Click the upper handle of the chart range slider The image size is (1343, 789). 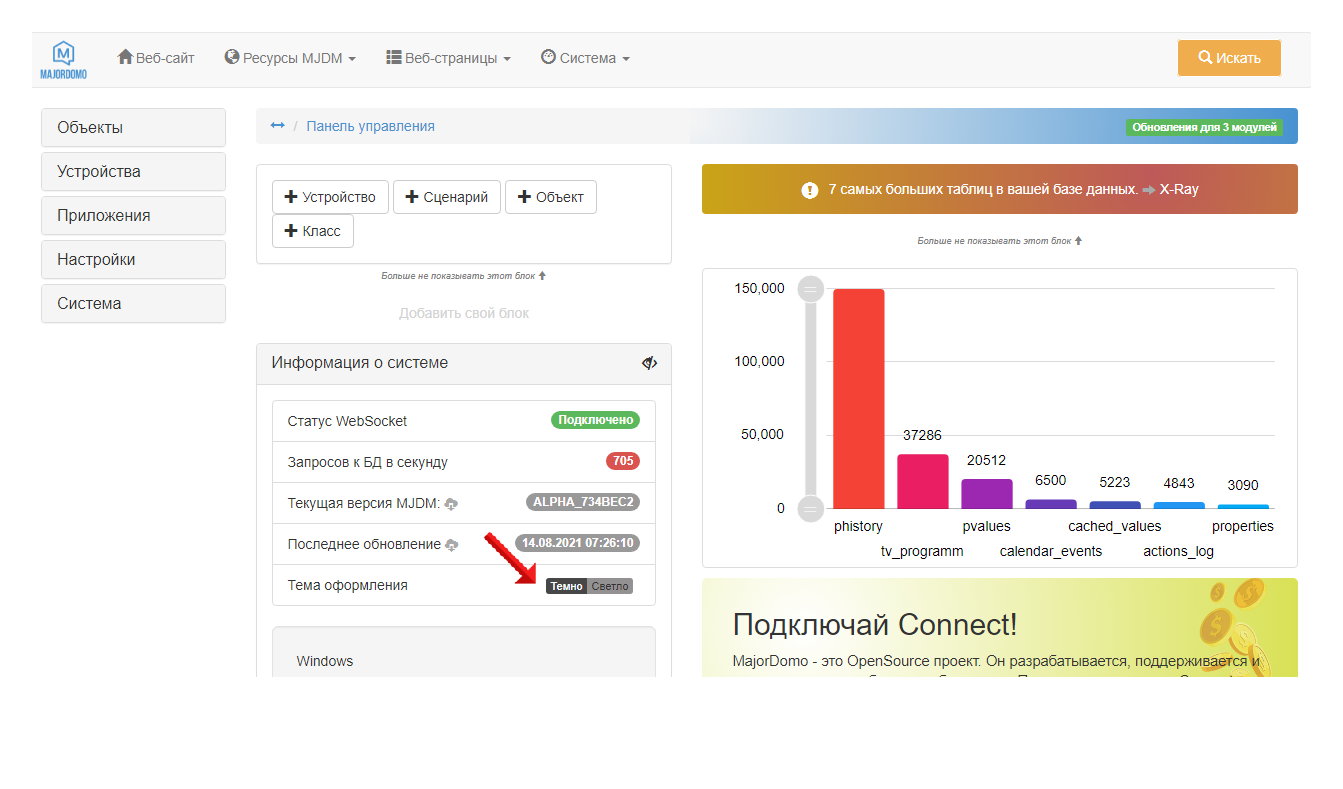(x=810, y=290)
